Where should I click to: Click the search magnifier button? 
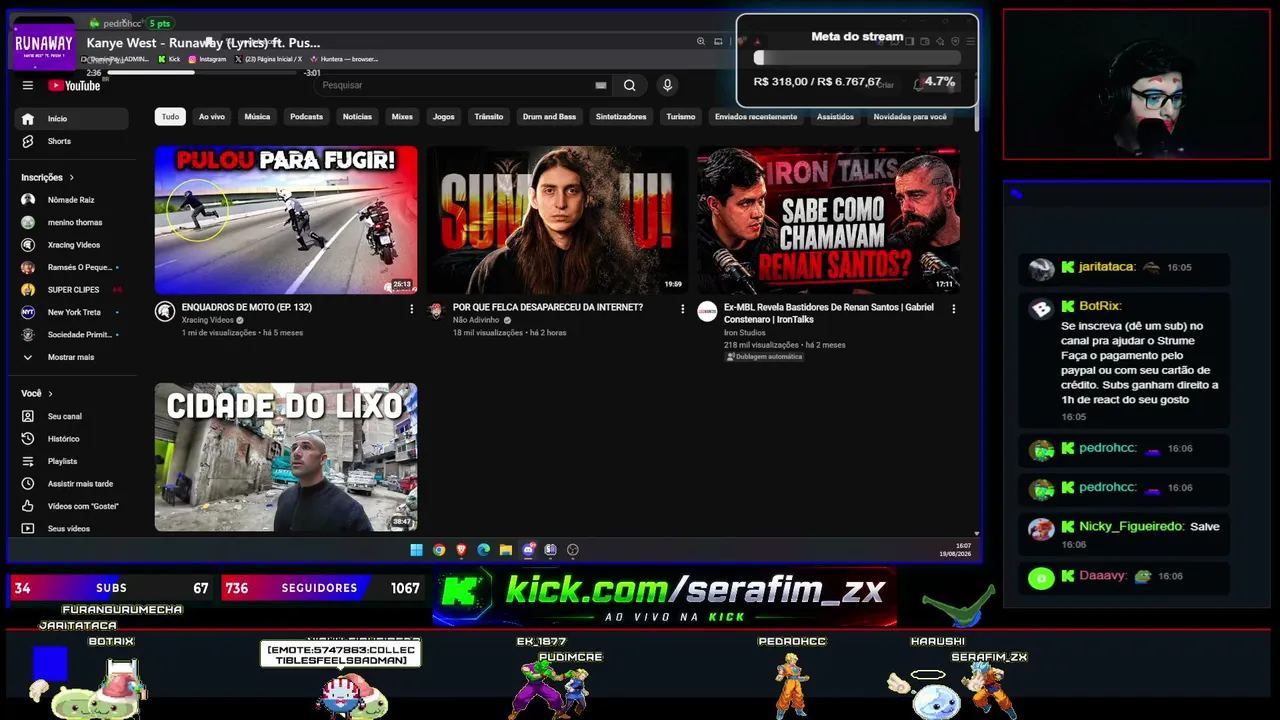pos(629,85)
